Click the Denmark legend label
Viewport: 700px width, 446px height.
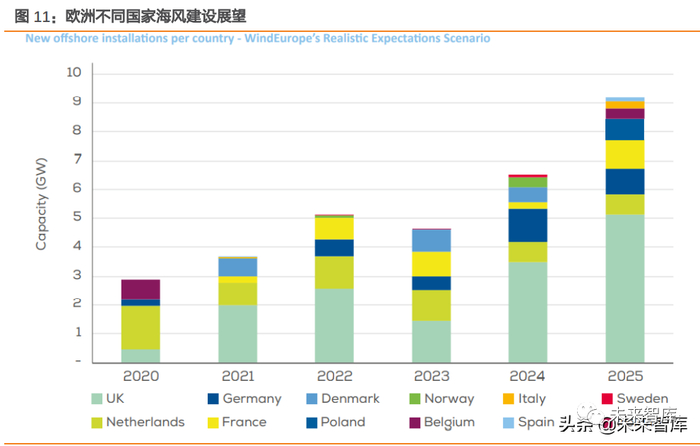click(350, 399)
